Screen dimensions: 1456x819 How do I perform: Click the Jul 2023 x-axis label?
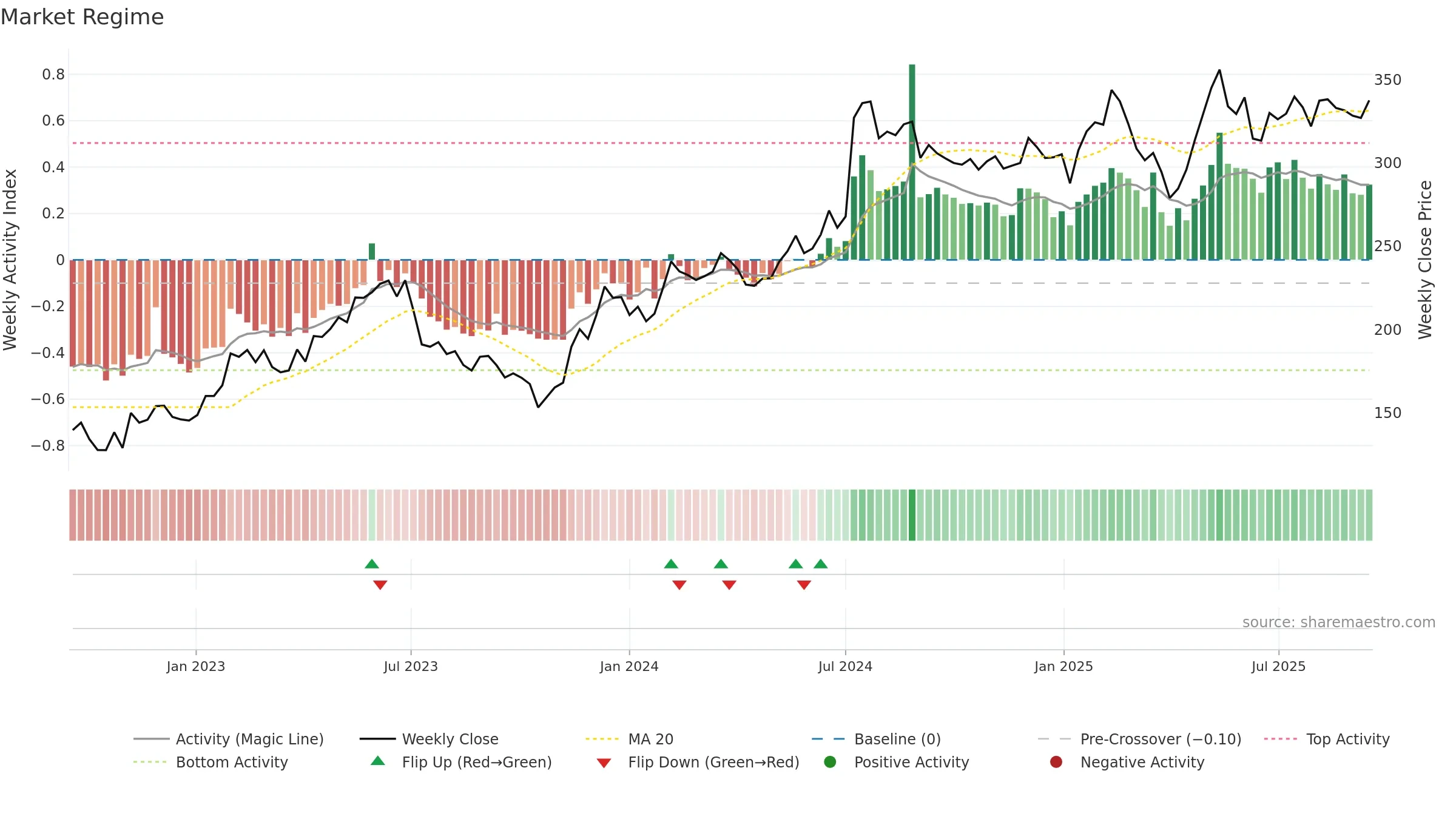point(411,666)
